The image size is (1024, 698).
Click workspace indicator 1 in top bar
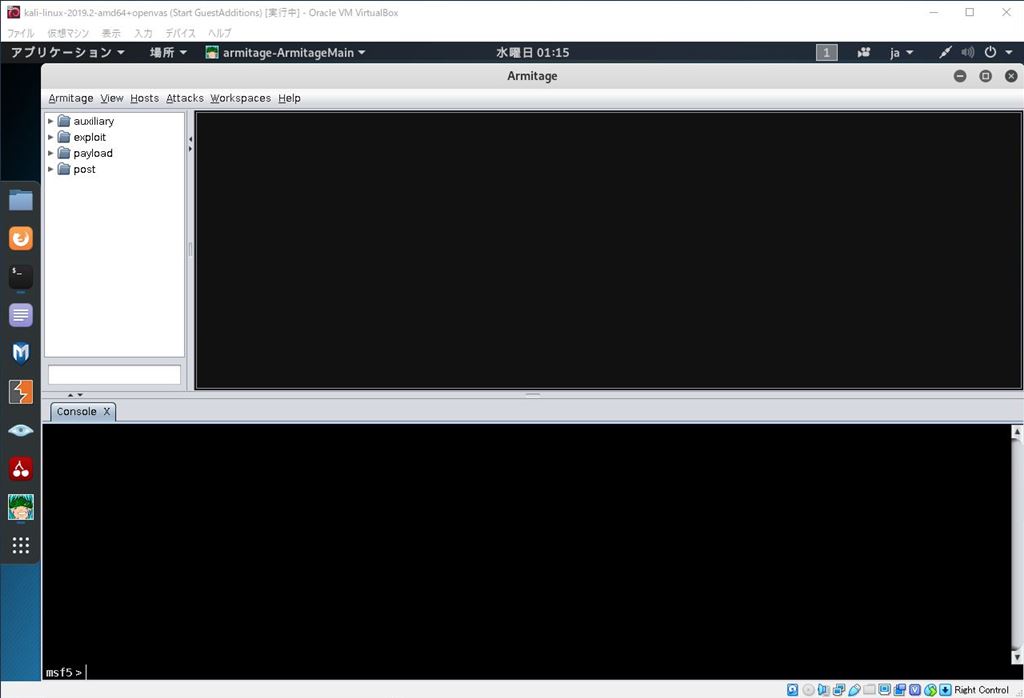coord(827,52)
